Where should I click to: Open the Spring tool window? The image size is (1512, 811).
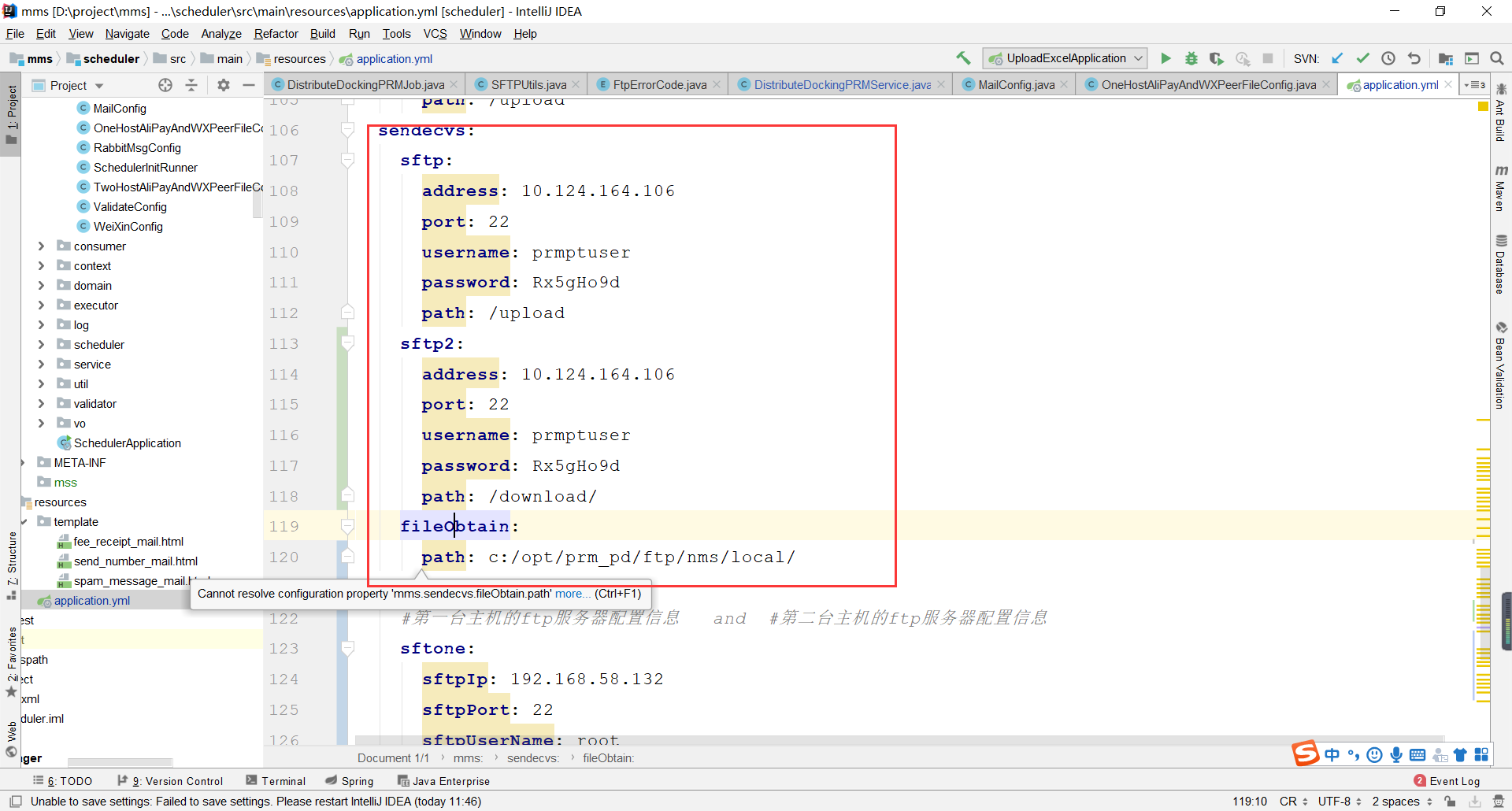tap(350, 781)
